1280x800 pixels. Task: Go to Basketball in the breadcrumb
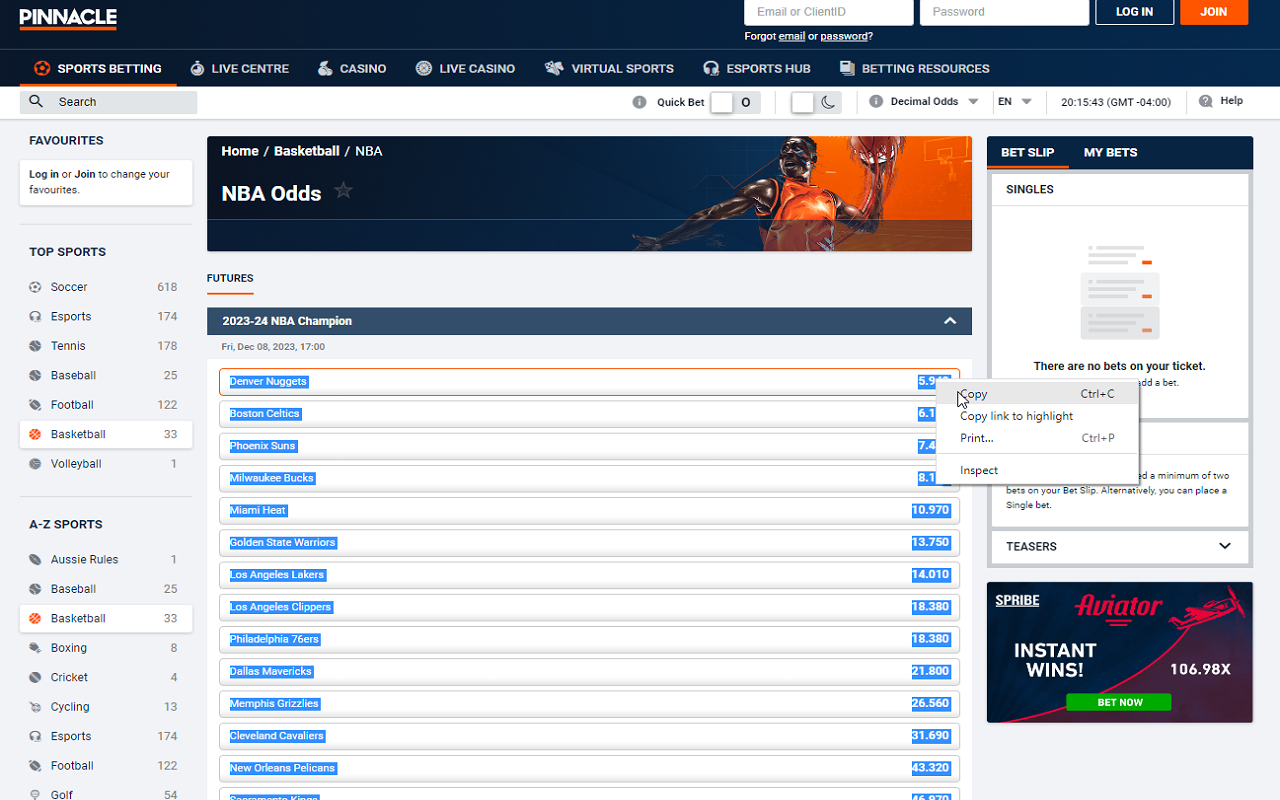[x=307, y=151]
